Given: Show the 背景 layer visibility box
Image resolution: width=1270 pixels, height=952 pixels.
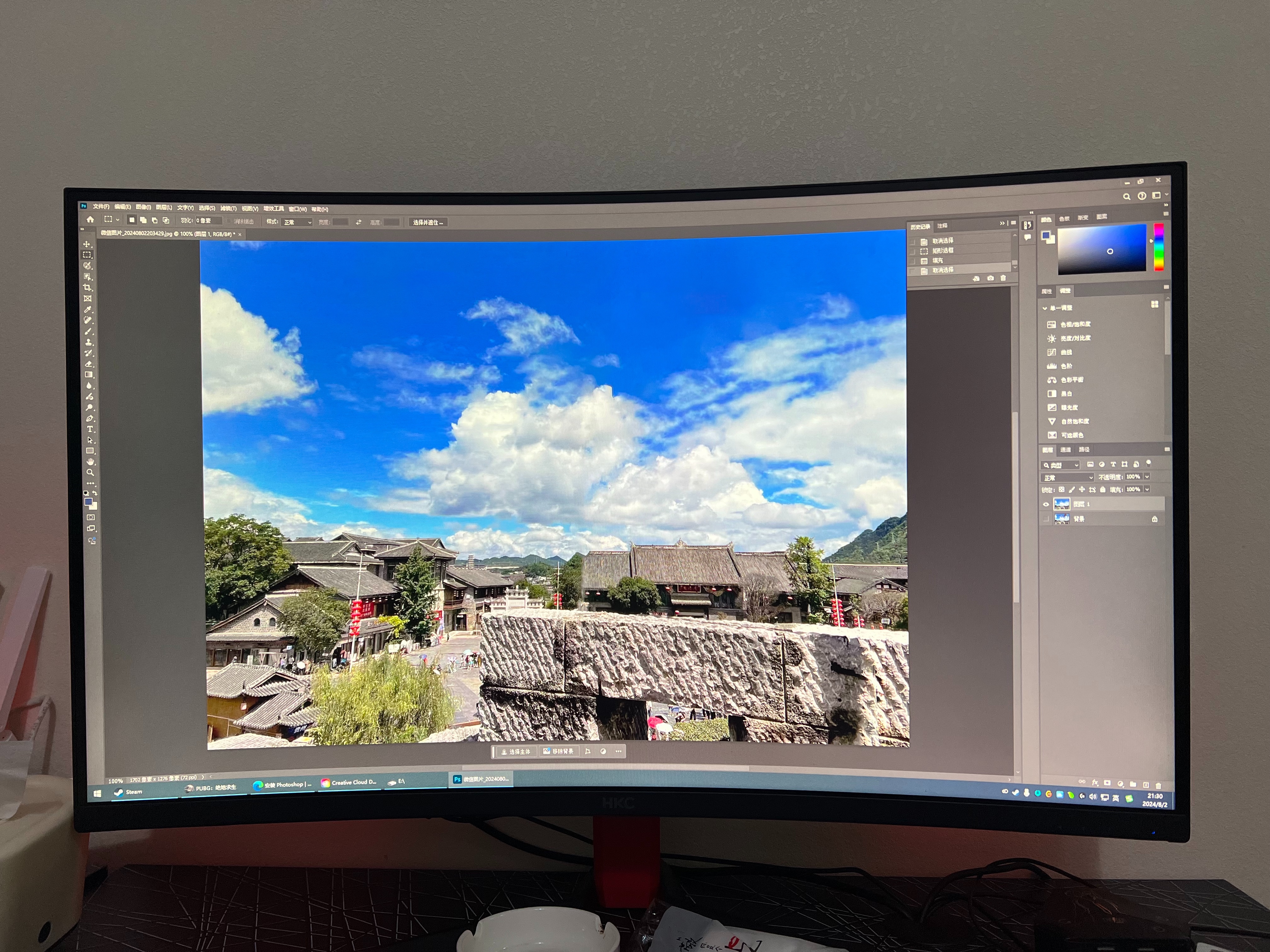Looking at the screenshot, I should coord(1046,519).
